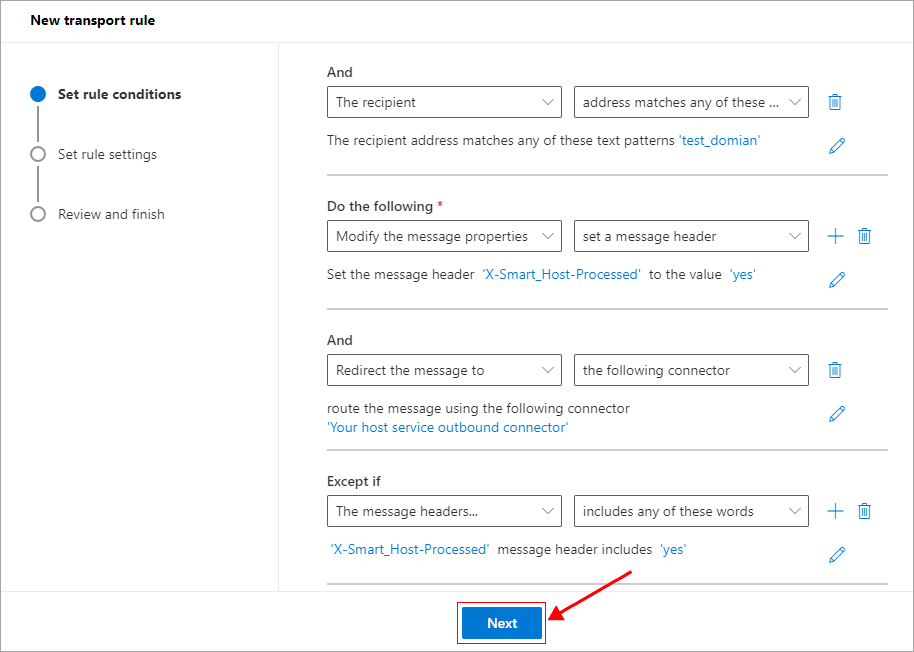This screenshot has width=914, height=652.
Task: Edit the exception header words with pencil
Action: (x=837, y=555)
